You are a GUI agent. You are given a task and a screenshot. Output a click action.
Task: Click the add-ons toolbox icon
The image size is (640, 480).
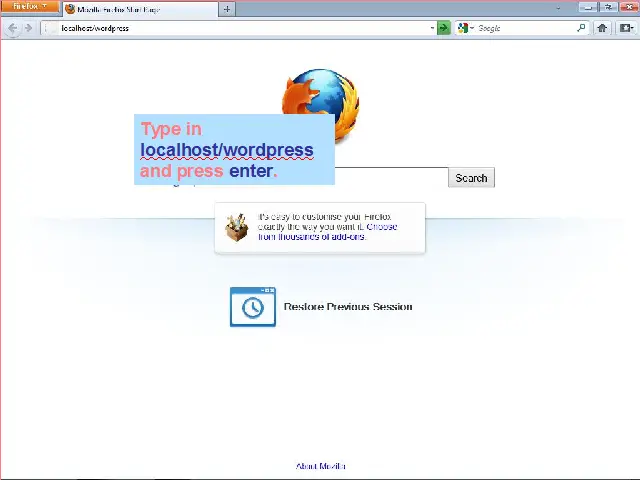(237, 228)
